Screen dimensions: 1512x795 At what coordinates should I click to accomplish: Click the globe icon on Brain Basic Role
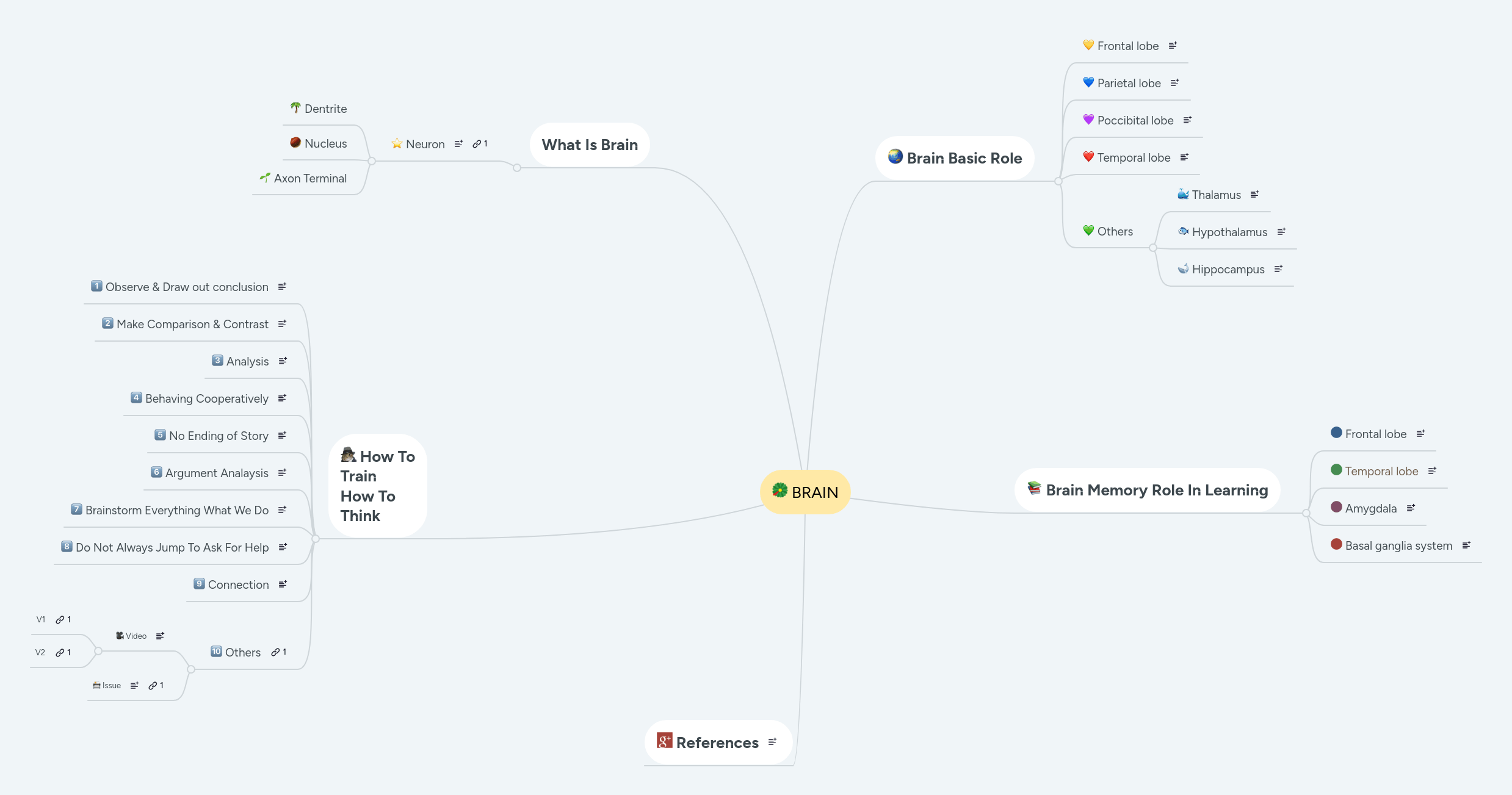(894, 157)
